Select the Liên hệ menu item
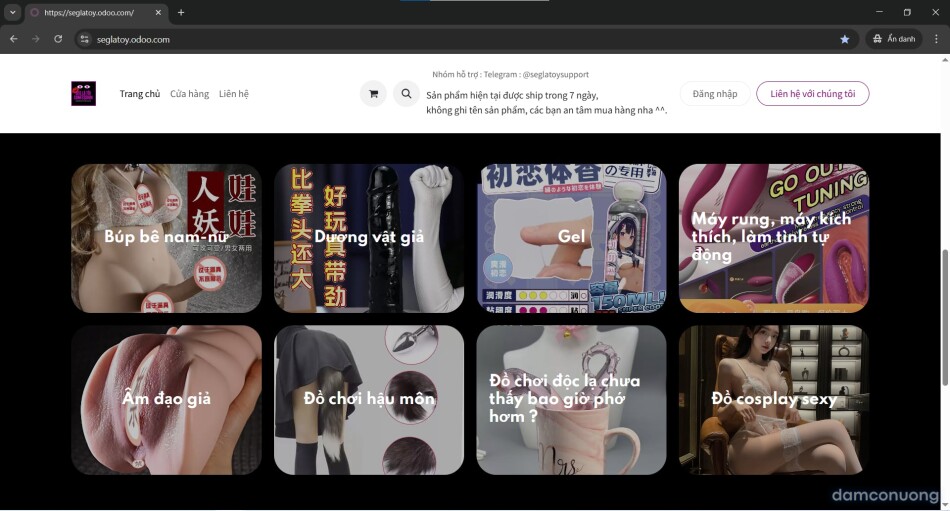 234,94
